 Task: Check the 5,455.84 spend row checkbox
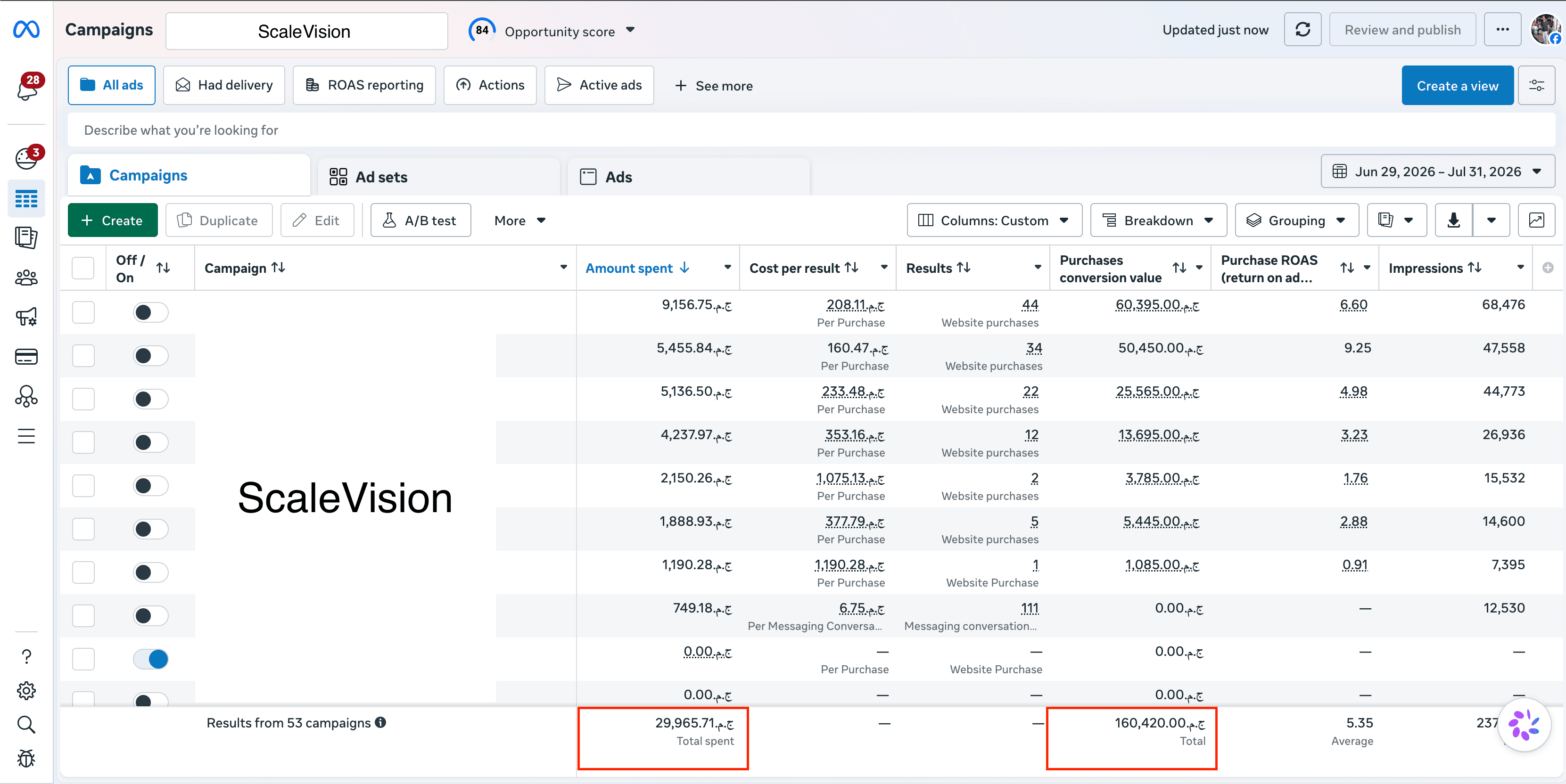coord(83,356)
